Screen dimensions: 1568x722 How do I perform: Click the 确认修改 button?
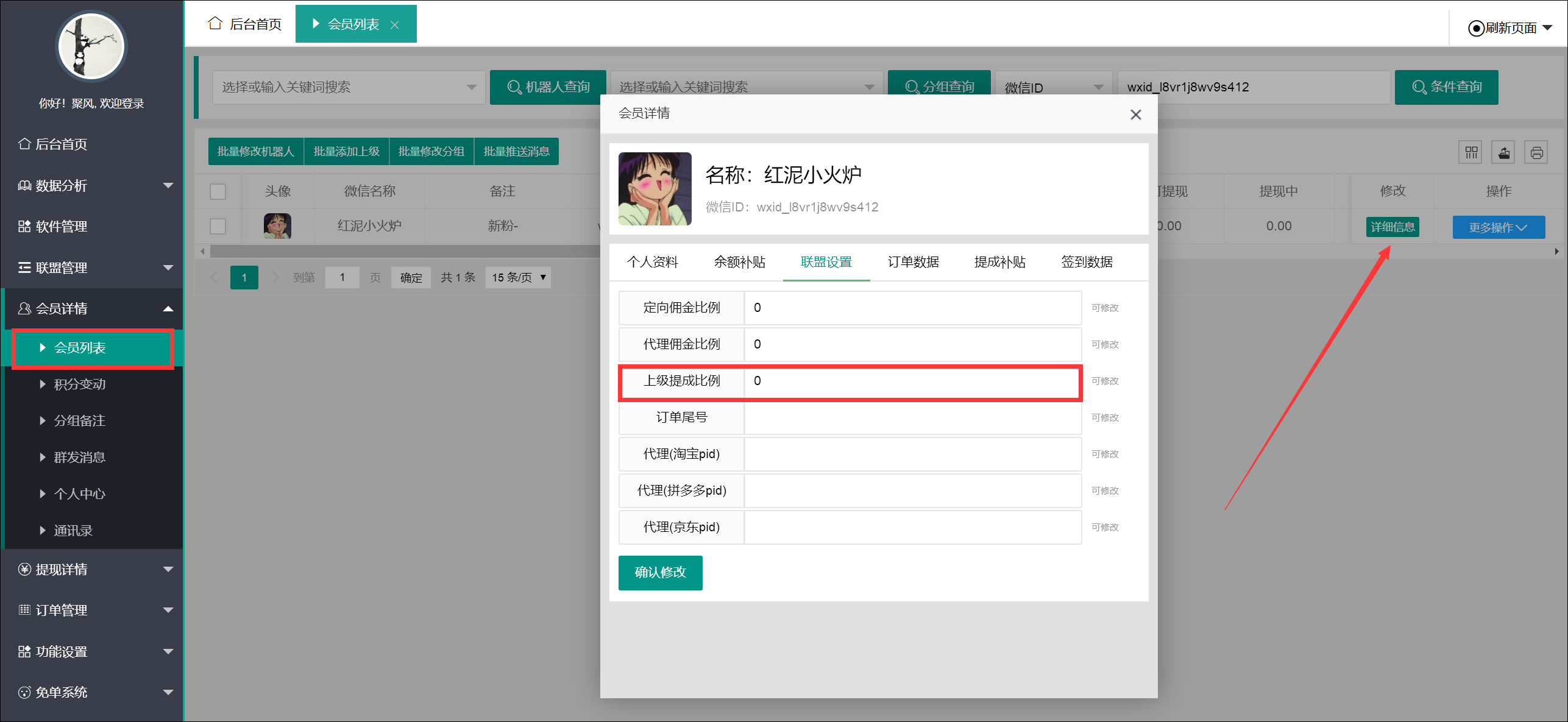[x=660, y=572]
